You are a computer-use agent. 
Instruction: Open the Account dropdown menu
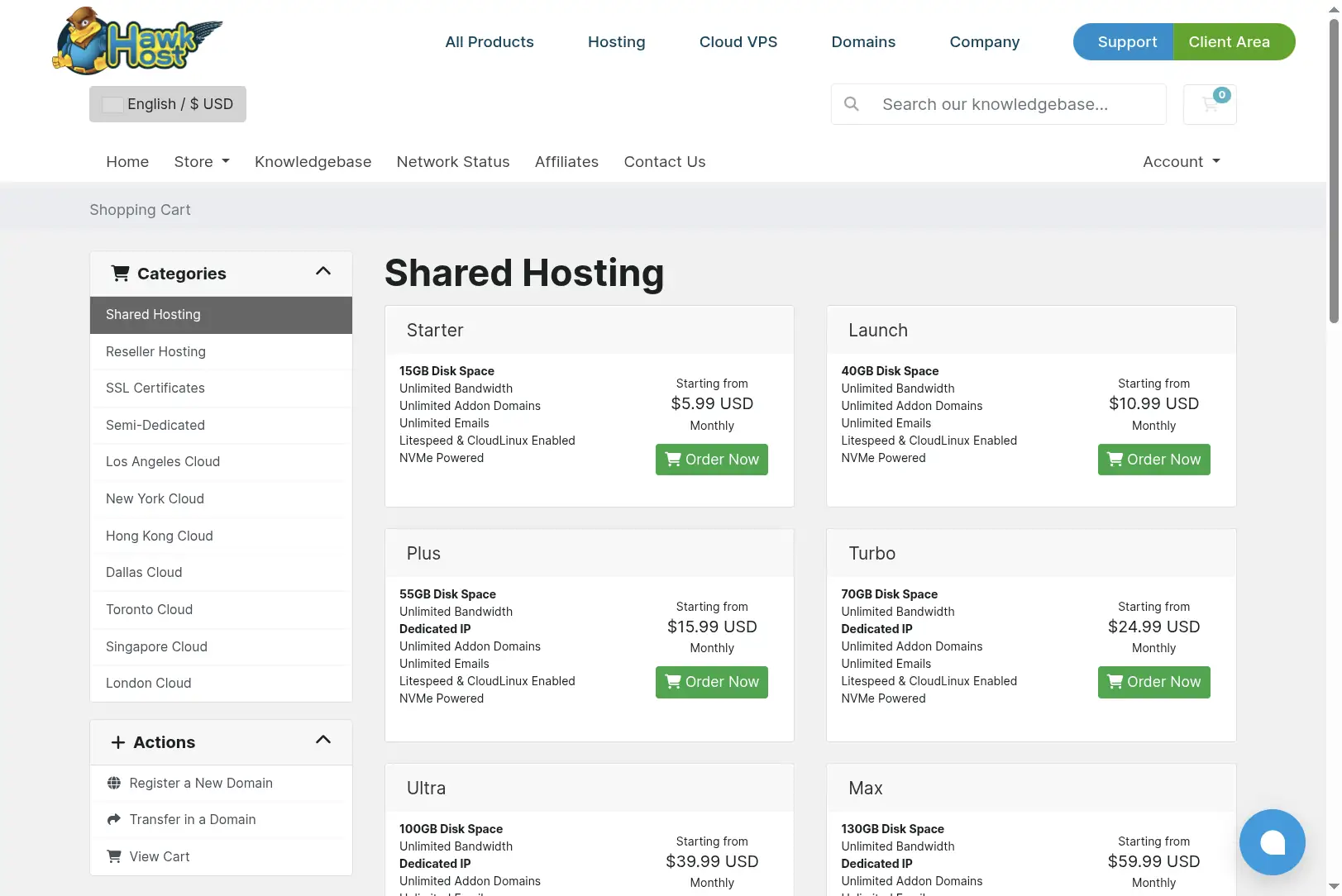click(1182, 162)
